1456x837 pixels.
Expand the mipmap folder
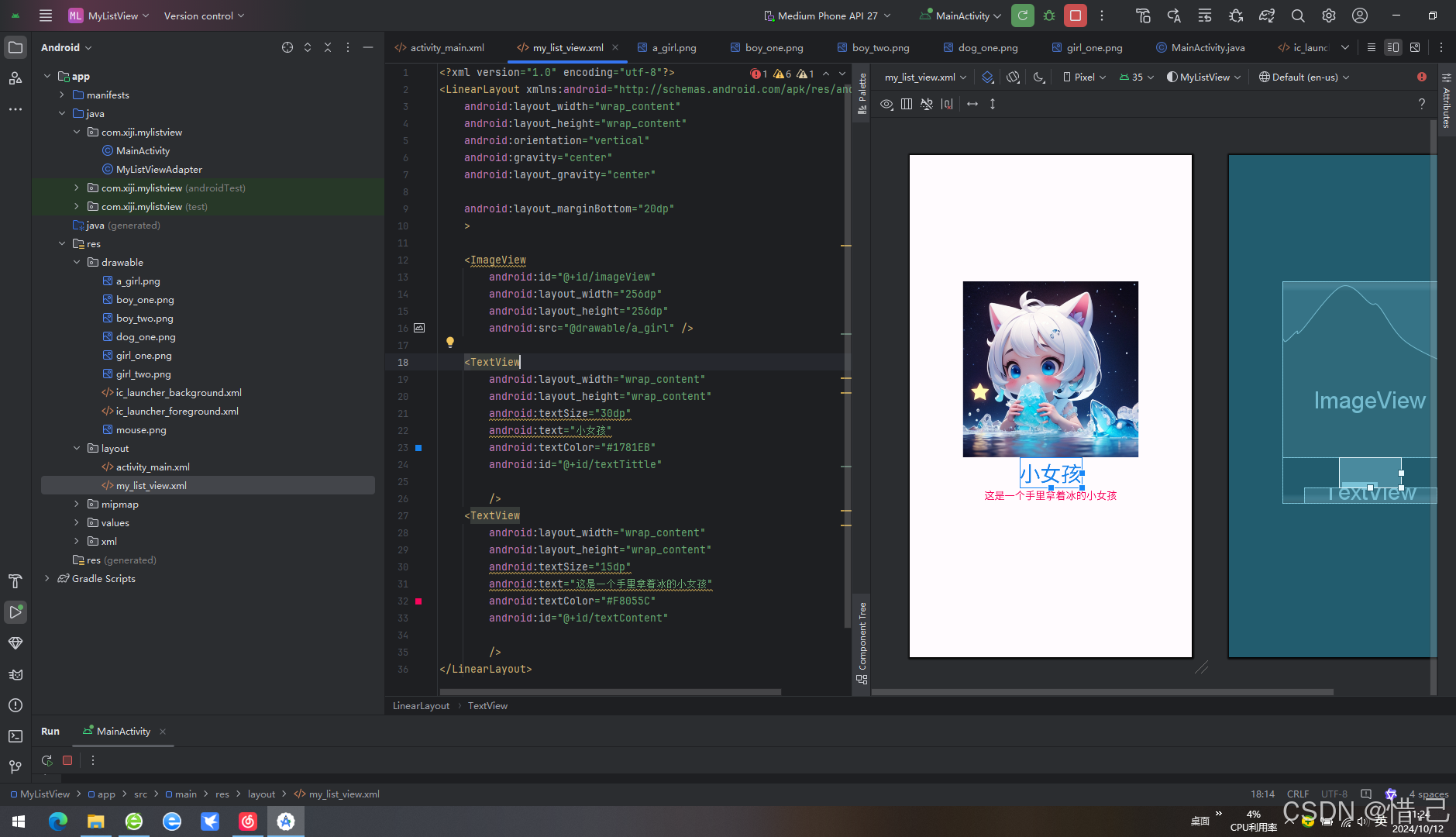tap(77, 504)
